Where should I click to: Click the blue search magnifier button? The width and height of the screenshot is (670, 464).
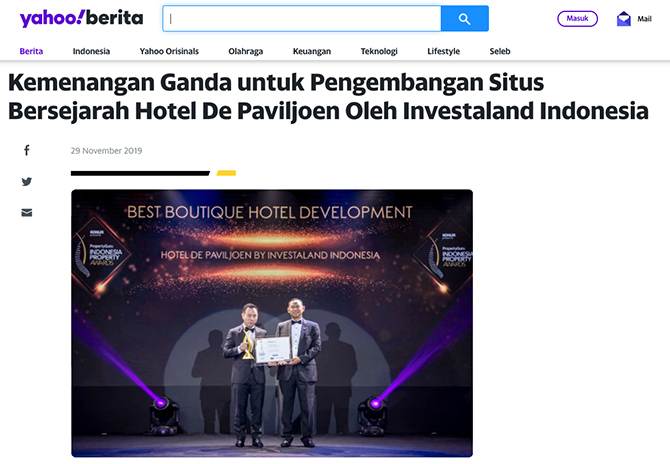pos(464,18)
